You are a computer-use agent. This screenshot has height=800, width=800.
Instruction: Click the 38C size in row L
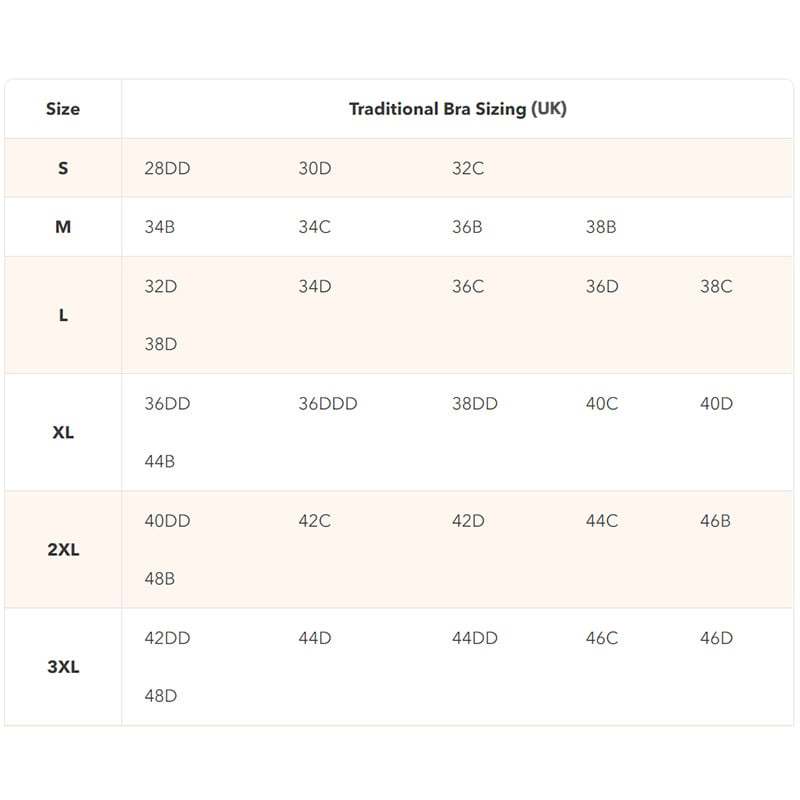click(x=716, y=286)
